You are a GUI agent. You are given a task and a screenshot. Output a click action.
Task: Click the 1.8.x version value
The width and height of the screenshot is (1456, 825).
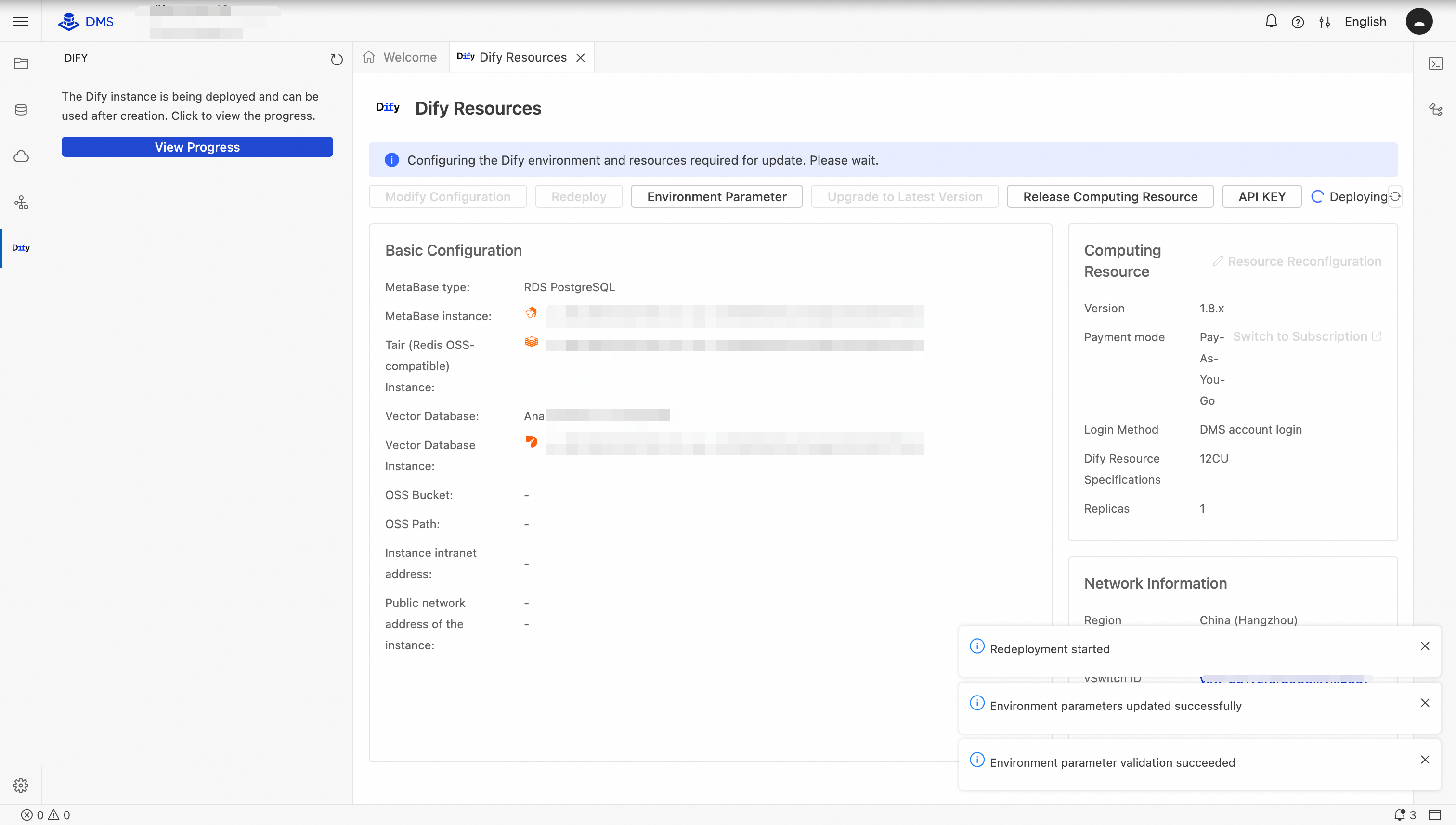(x=1212, y=308)
